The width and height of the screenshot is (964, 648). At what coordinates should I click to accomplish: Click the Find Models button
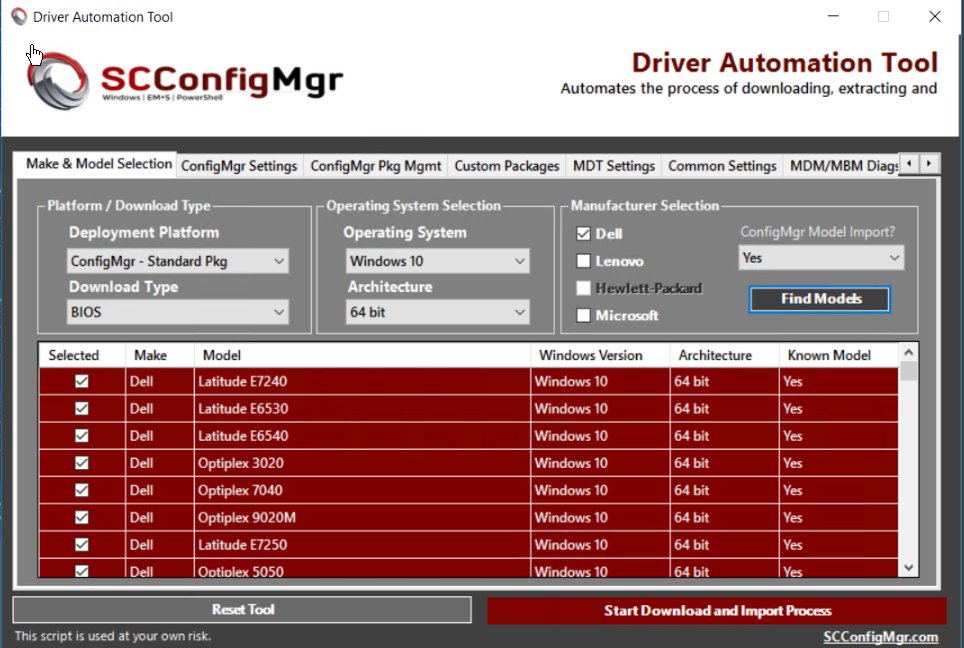click(x=820, y=299)
